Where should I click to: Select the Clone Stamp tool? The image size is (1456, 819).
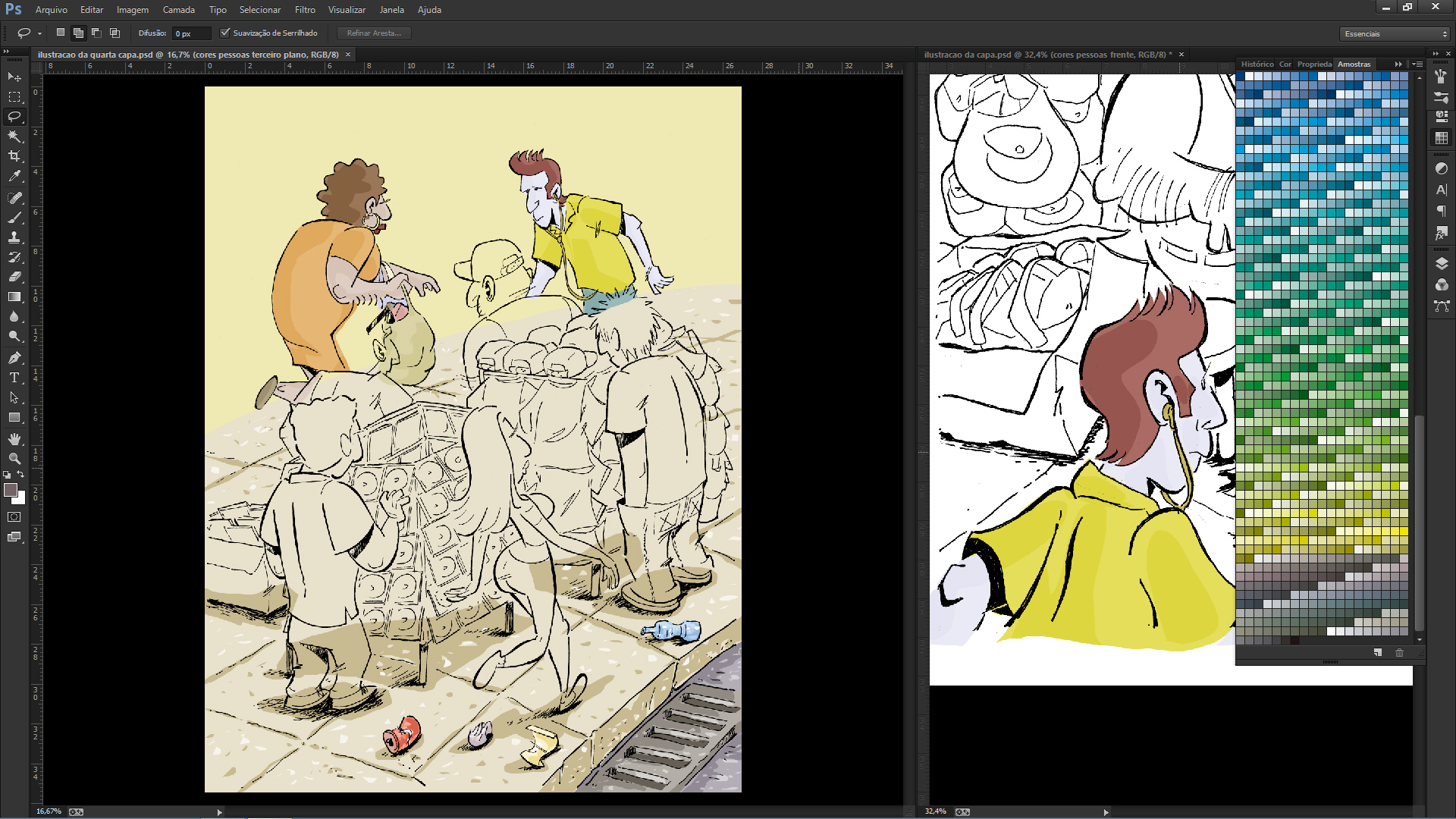click(14, 237)
